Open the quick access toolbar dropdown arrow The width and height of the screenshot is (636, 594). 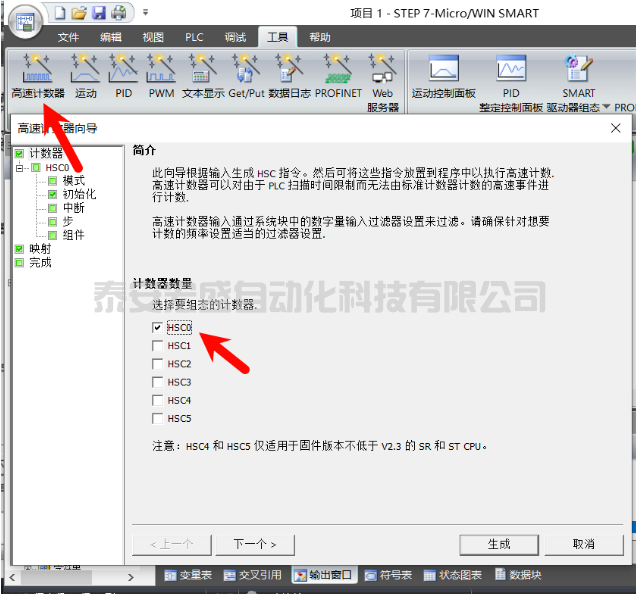coord(145,13)
